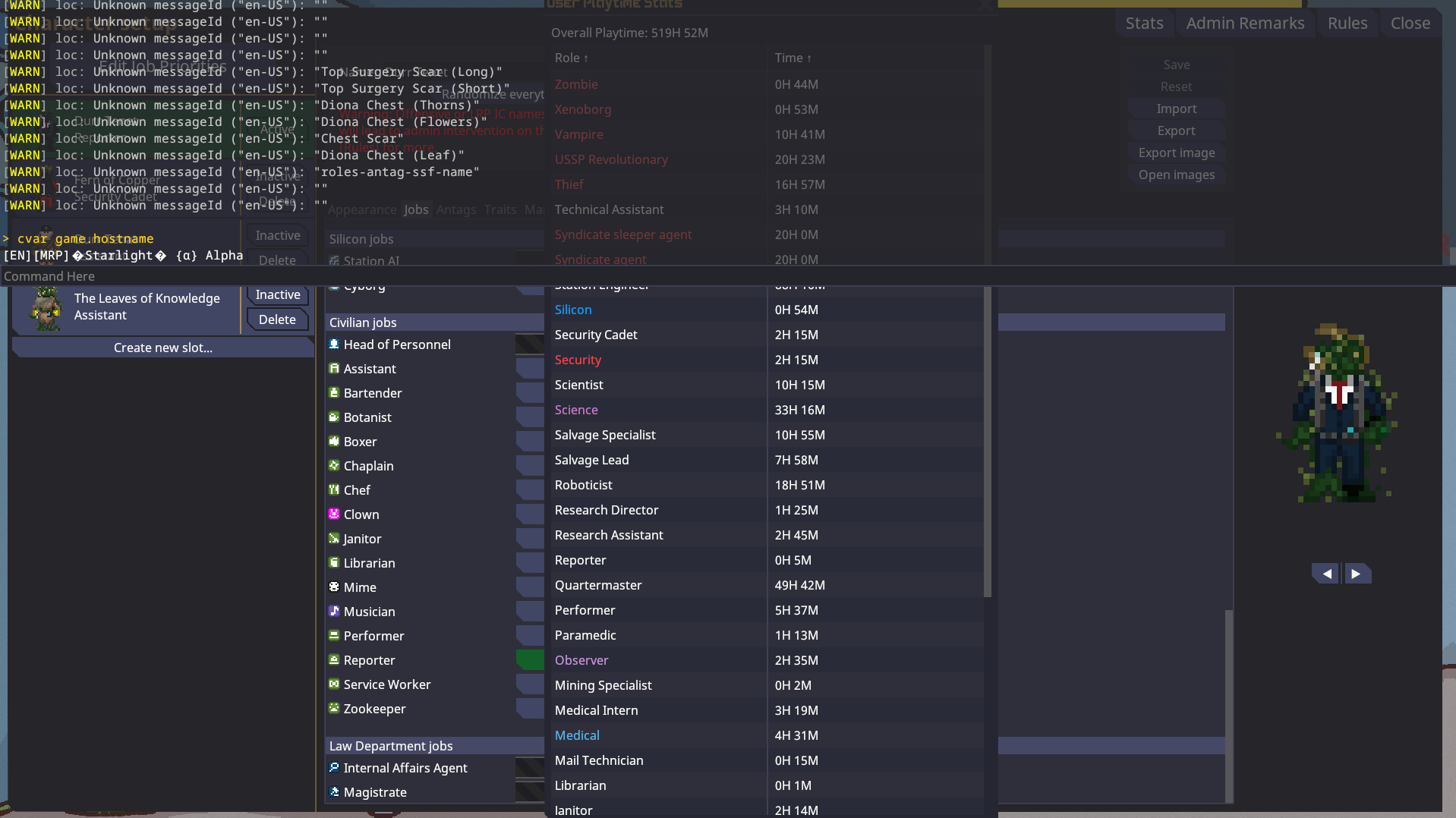Sort playtime list by Role column
1456x818 pixels.
coord(571,58)
